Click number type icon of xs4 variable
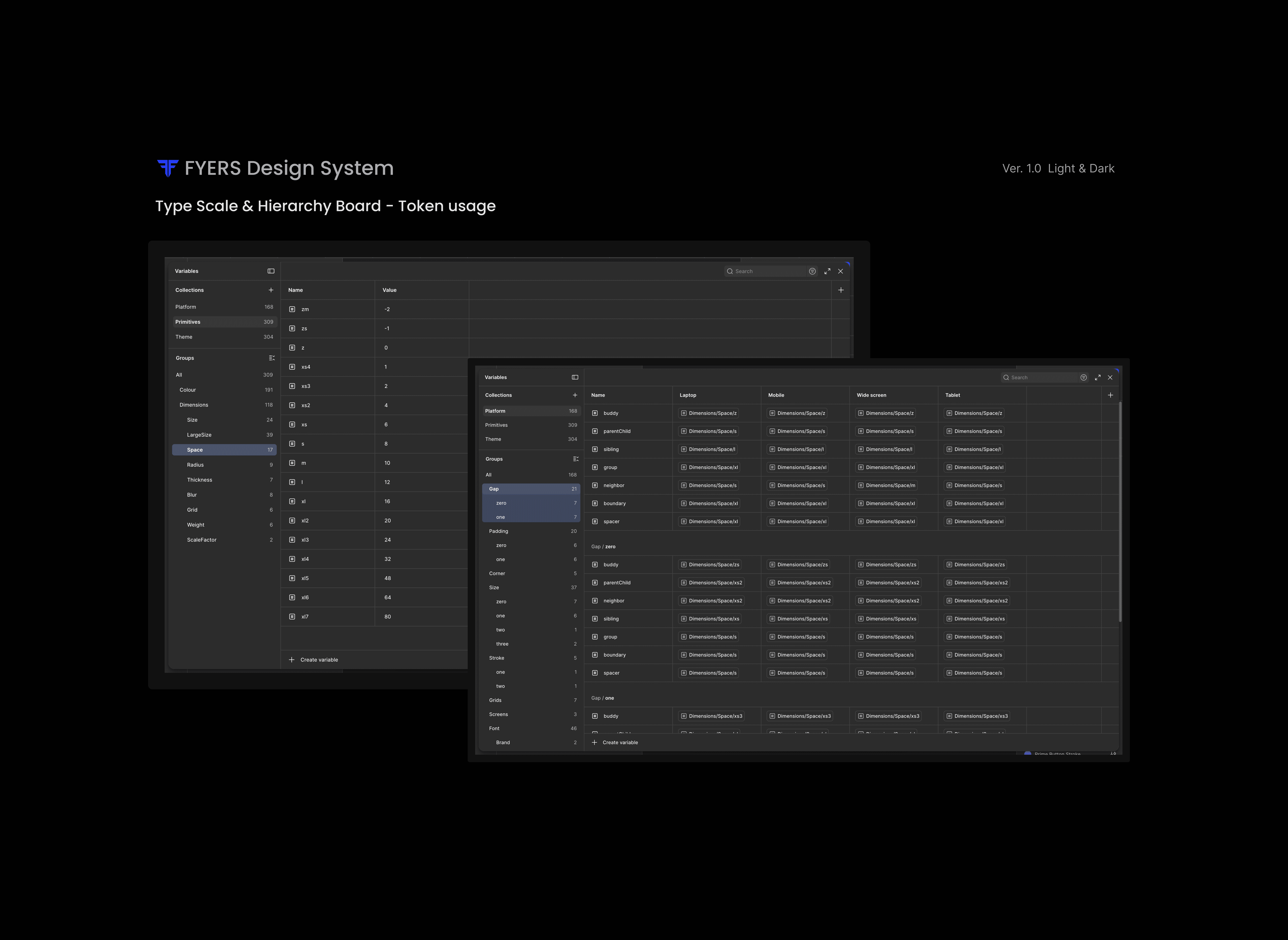The image size is (1288, 940). pos(292,367)
